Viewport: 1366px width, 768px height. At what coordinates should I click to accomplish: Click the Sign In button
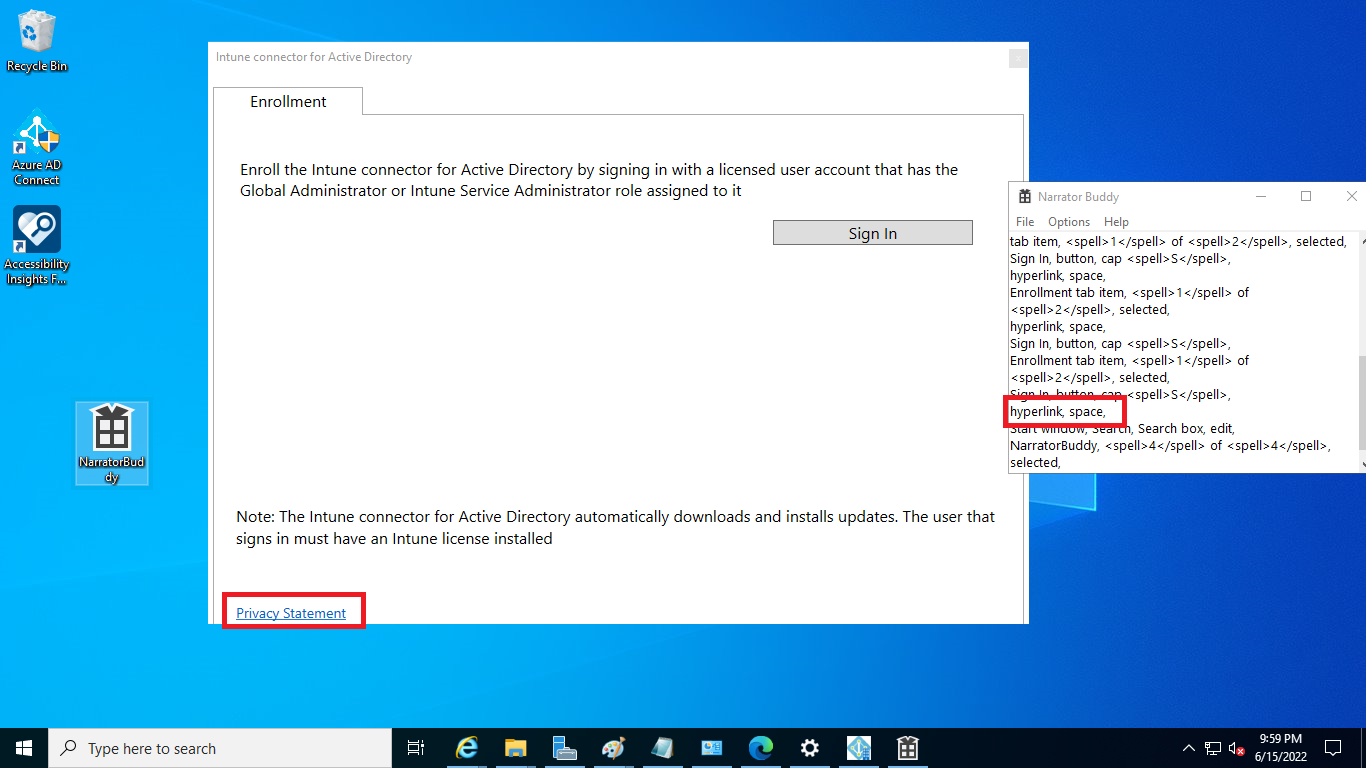(871, 232)
